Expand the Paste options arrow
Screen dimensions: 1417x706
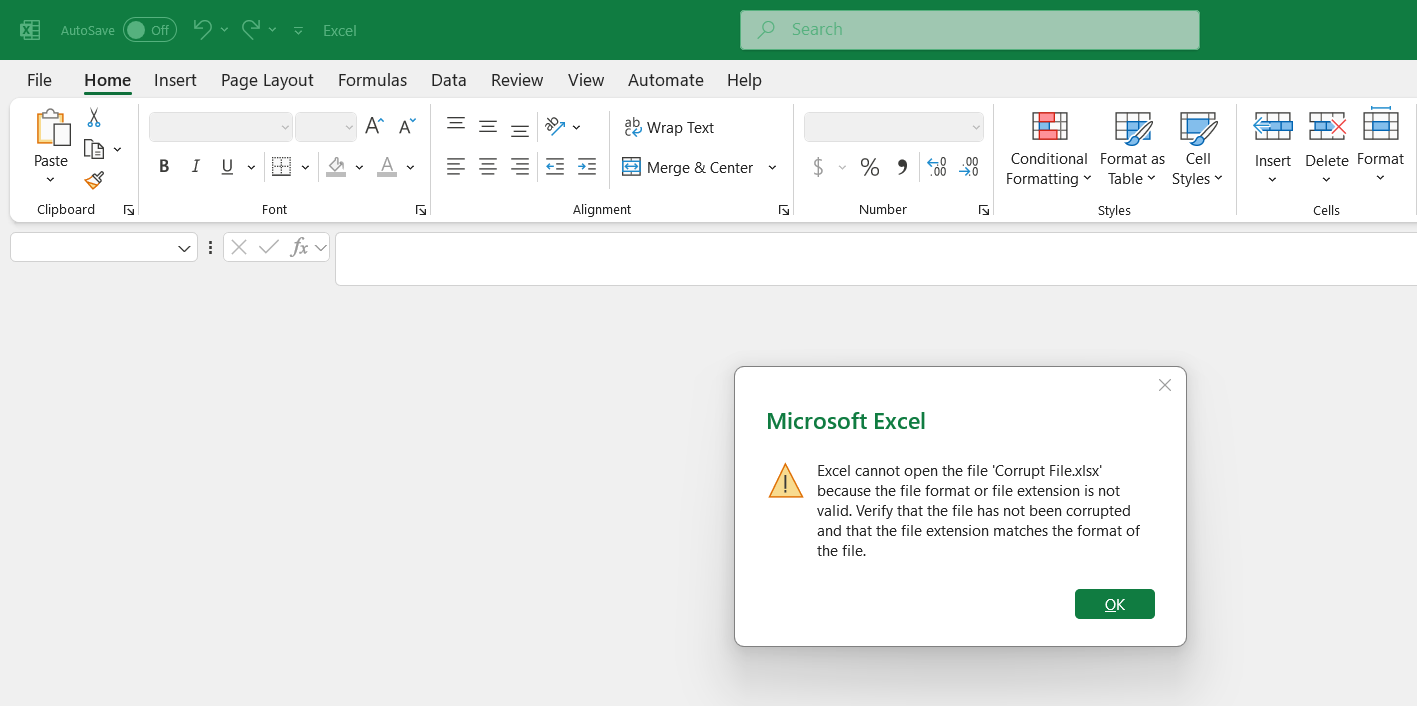[x=51, y=180]
